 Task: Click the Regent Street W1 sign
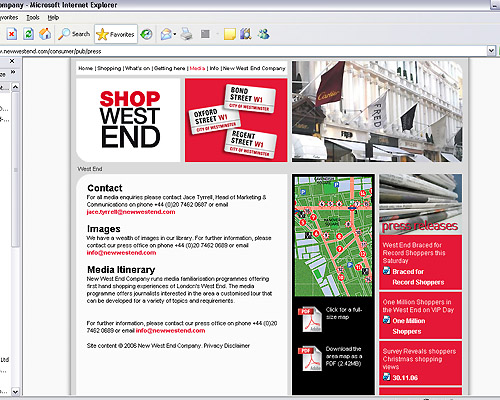(251, 144)
